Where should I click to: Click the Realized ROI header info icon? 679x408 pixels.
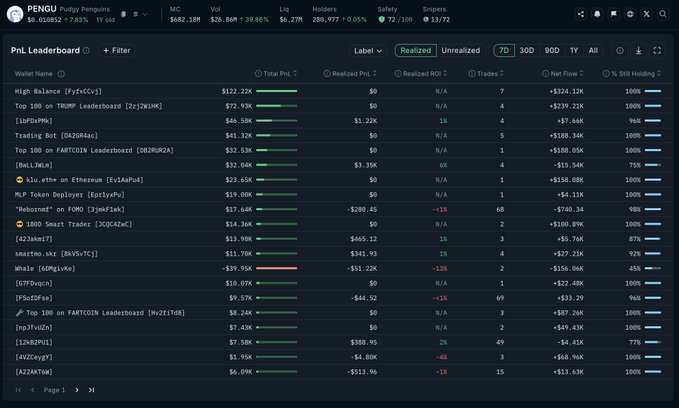tap(398, 74)
